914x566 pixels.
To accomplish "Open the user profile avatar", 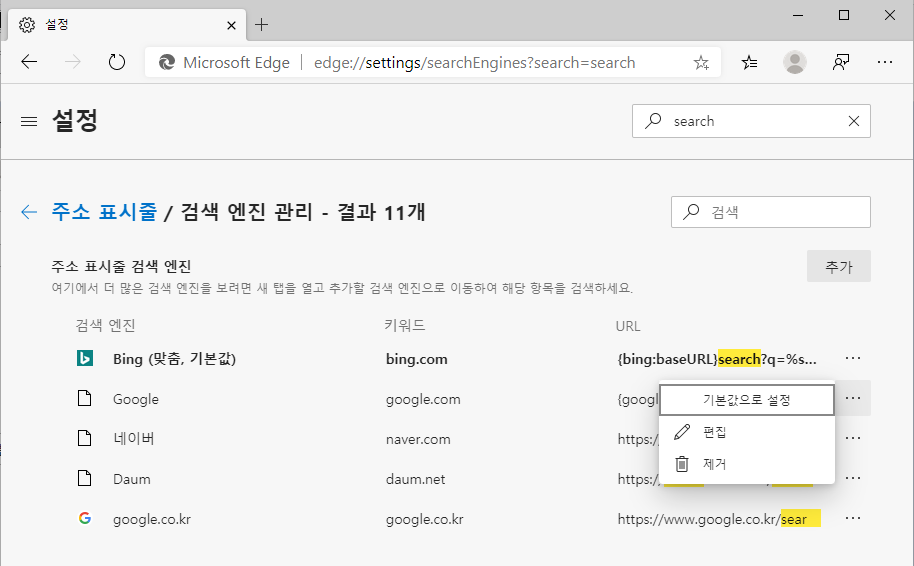I will [x=795, y=62].
